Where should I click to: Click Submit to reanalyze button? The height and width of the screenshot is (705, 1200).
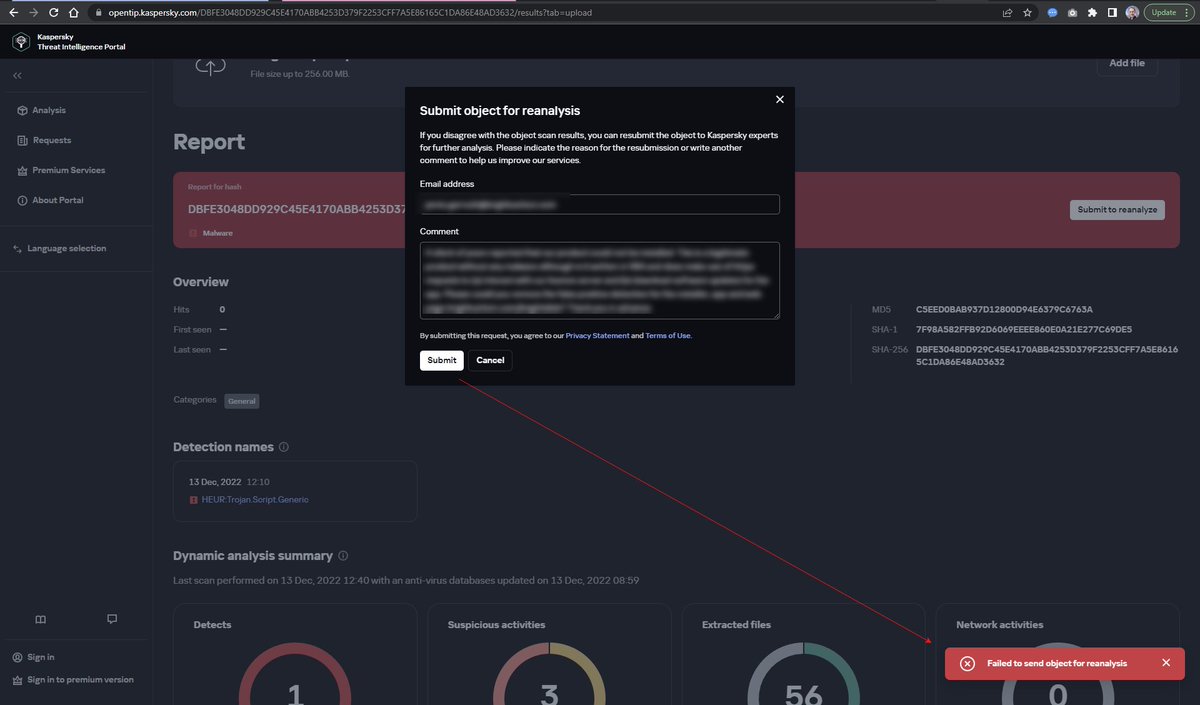[1117, 209]
